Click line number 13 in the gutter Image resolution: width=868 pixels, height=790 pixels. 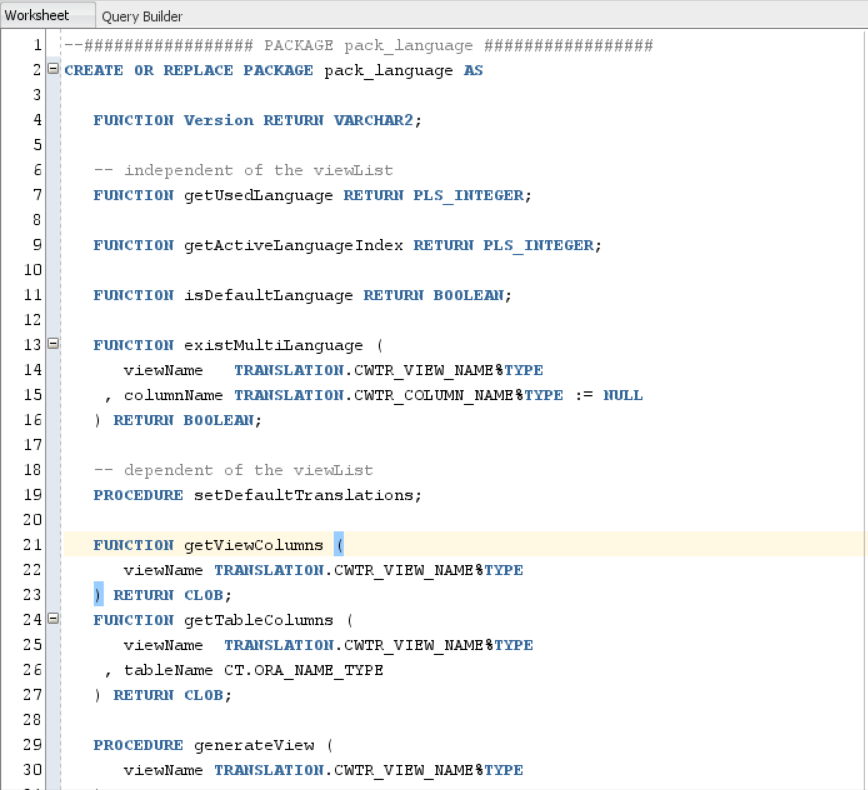pos(32,344)
